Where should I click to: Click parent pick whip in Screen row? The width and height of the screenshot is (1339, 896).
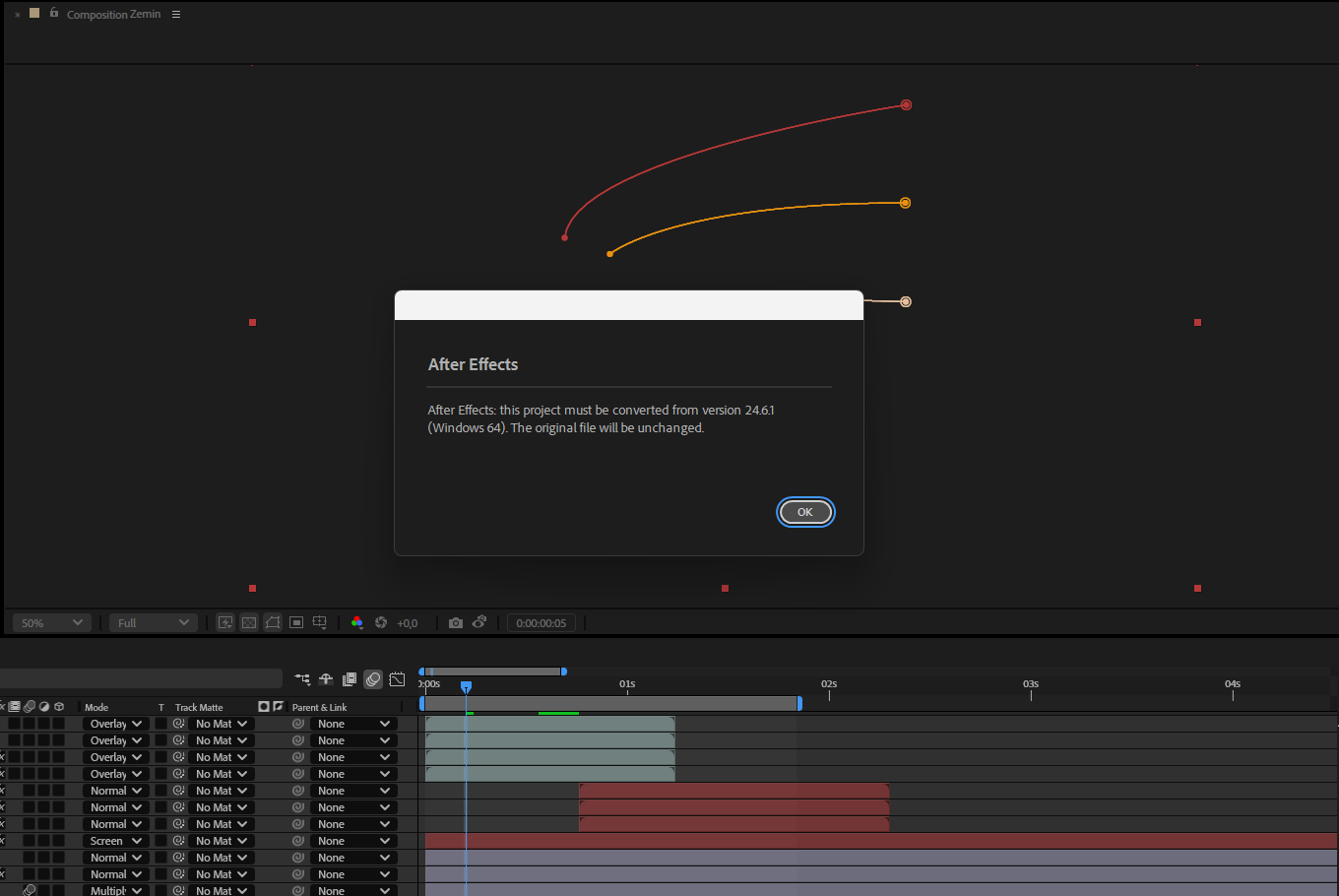297,841
